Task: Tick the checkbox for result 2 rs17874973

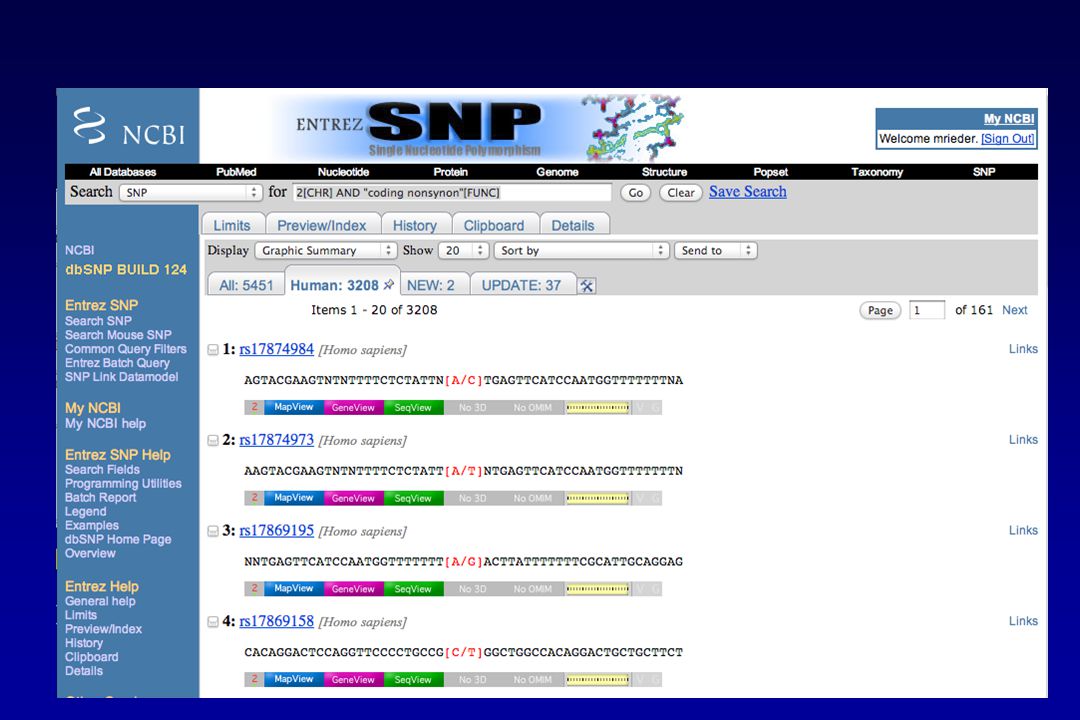Action: tap(213, 441)
